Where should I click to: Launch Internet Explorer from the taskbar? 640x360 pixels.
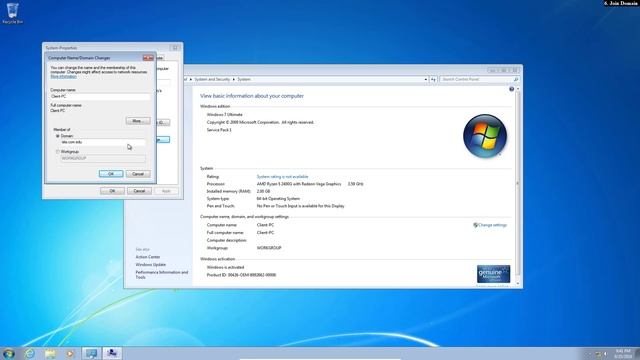pos(29,353)
